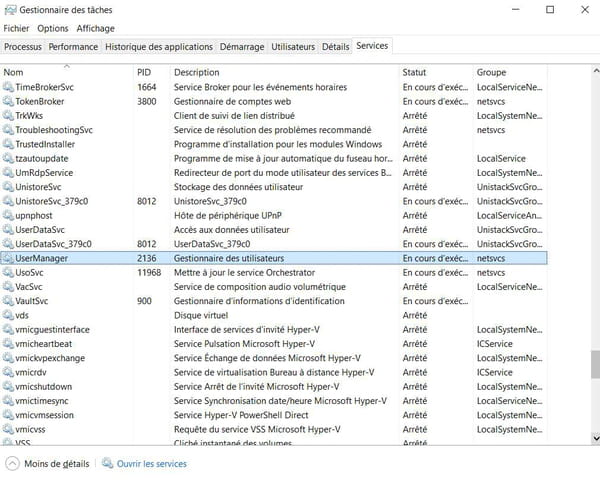Click the icon beside upnphost service

click(8, 216)
